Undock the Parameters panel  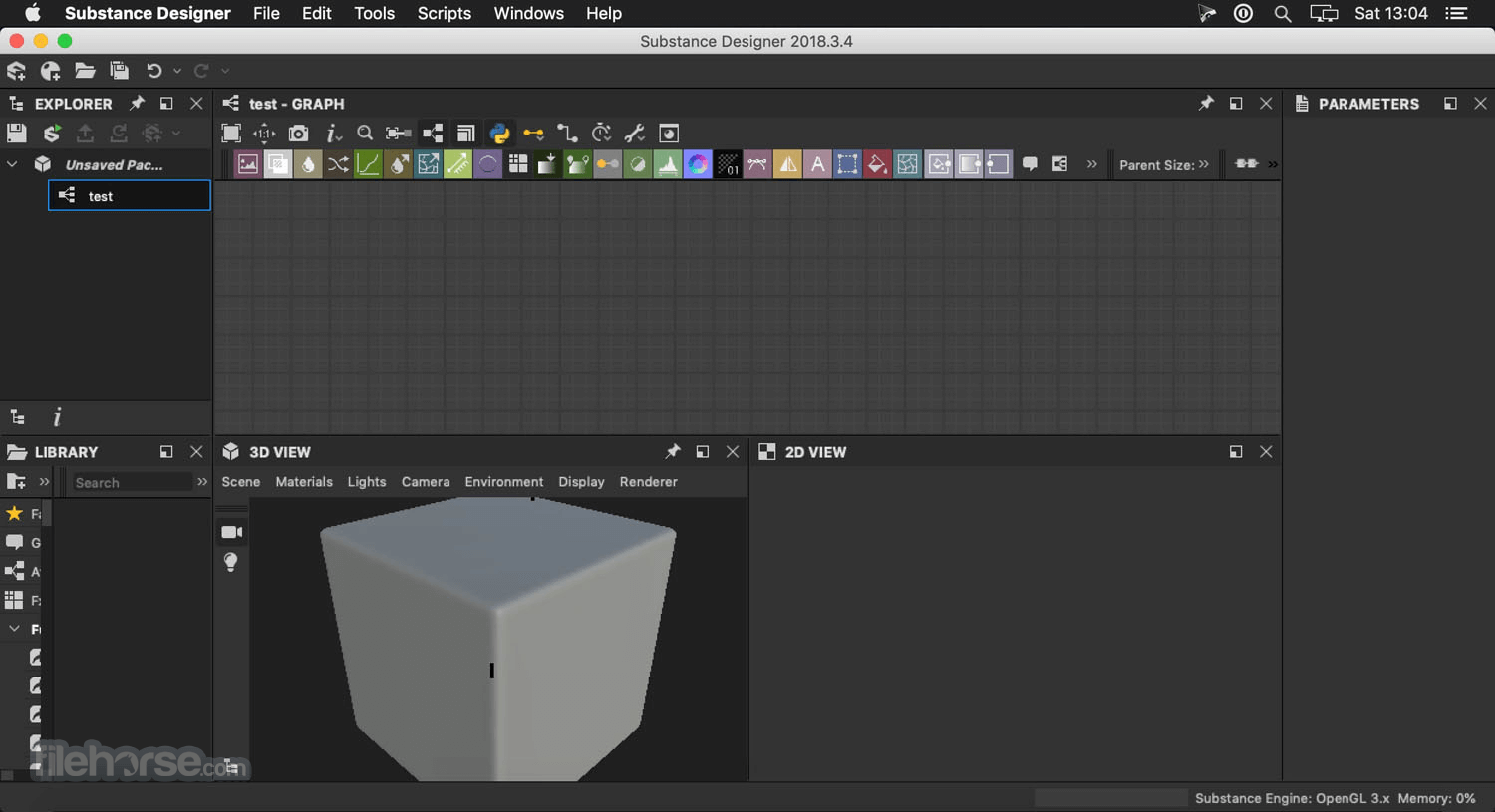tap(1450, 104)
